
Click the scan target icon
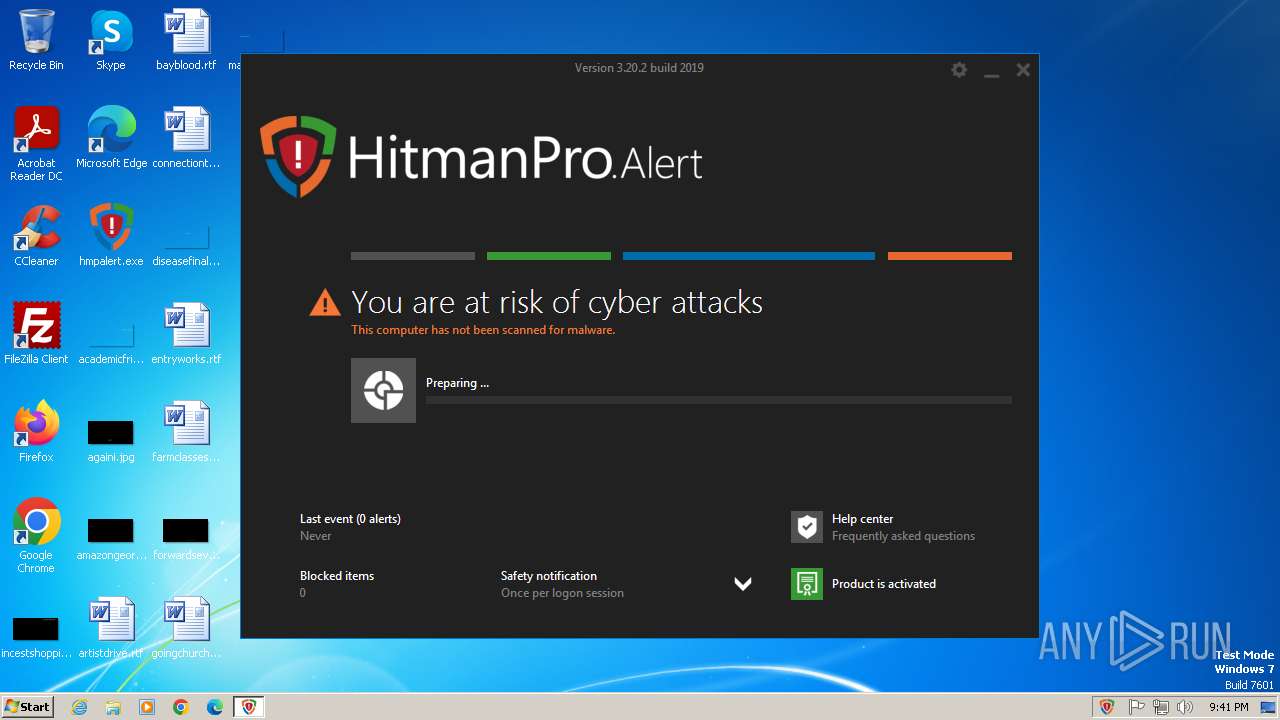(383, 390)
